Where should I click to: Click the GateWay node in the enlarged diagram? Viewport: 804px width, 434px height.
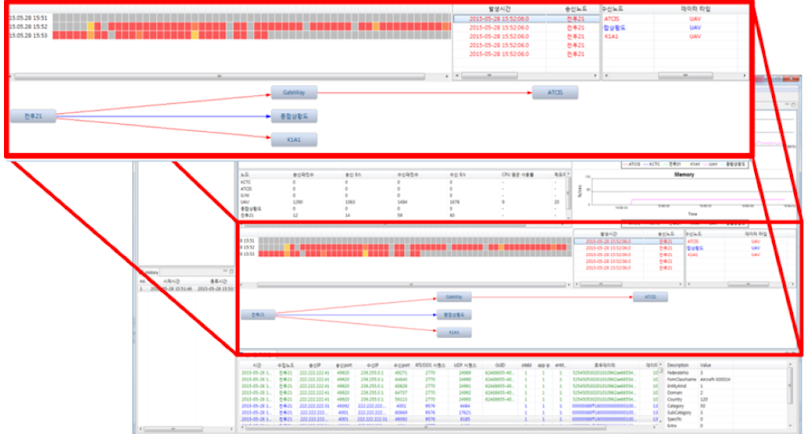pos(293,92)
